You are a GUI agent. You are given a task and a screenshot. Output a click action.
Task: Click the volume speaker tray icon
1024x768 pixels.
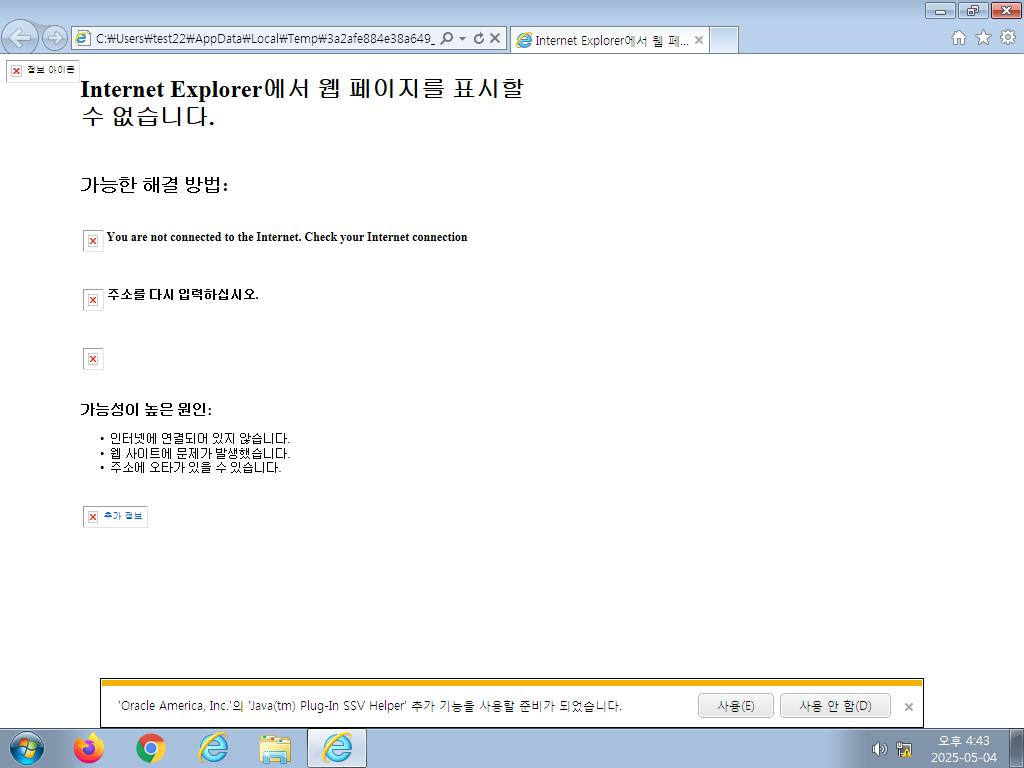click(x=880, y=749)
